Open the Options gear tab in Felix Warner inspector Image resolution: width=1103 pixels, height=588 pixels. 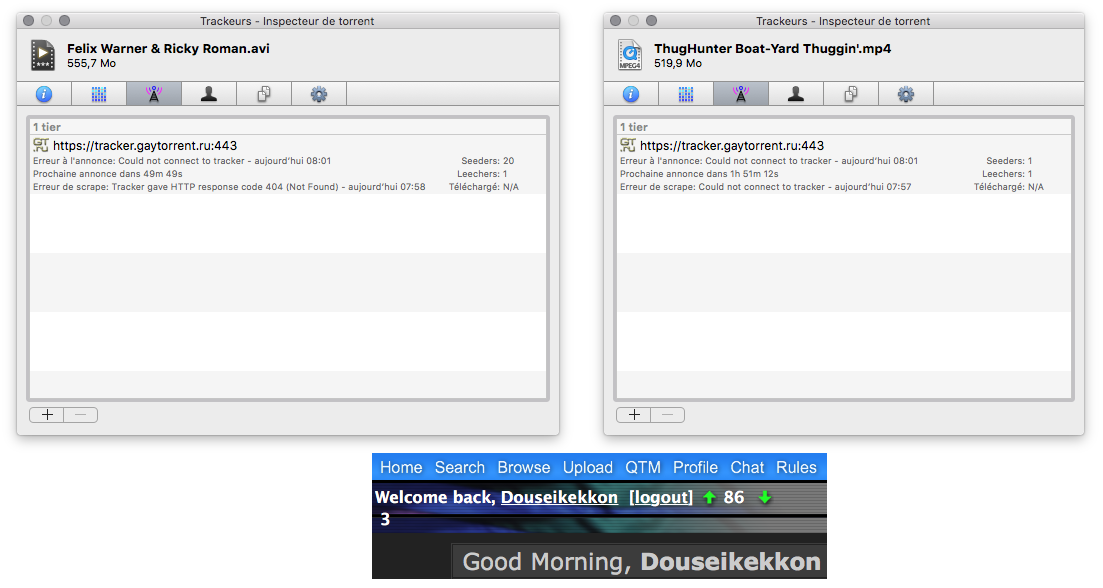319,94
